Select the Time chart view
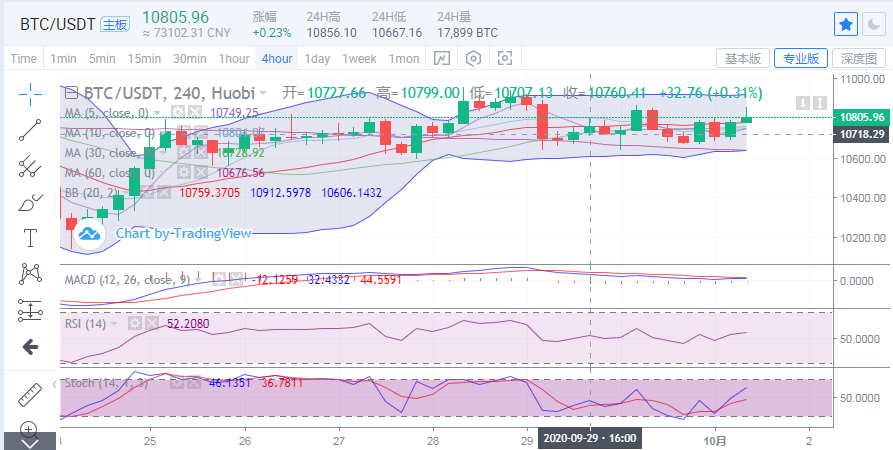The height and width of the screenshot is (450, 893). pyautogui.click(x=23, y=59)
